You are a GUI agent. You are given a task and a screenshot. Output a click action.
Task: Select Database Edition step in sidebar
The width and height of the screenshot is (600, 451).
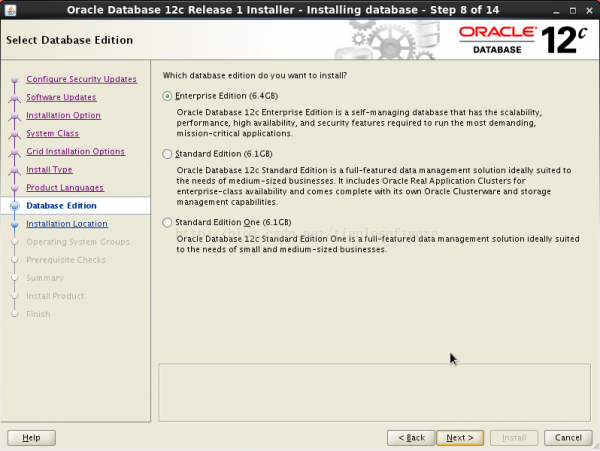click(x=61, y=206)
